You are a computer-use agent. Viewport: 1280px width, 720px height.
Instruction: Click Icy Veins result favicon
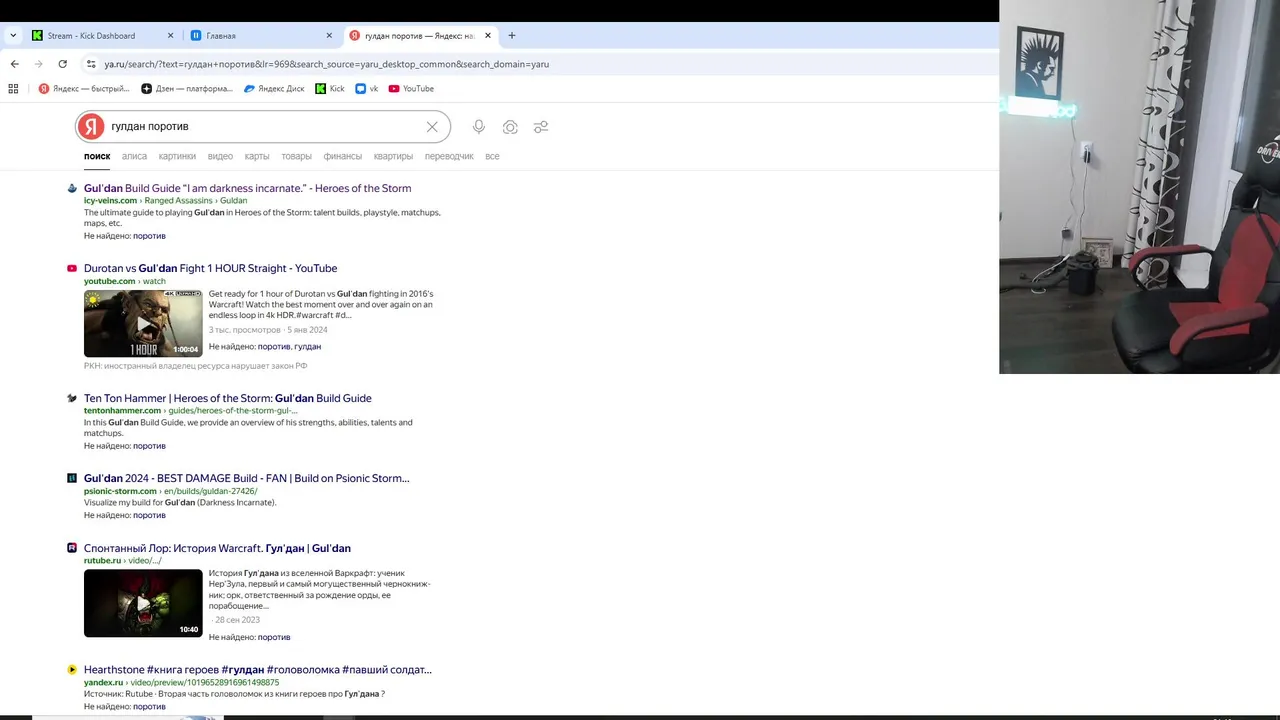(72, 188)
